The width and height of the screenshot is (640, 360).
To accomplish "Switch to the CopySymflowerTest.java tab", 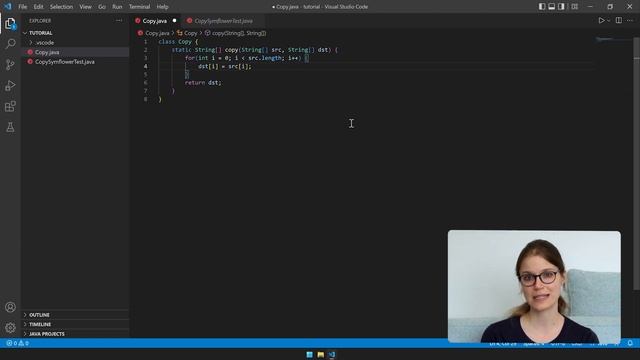I will [x=223, y=21].
